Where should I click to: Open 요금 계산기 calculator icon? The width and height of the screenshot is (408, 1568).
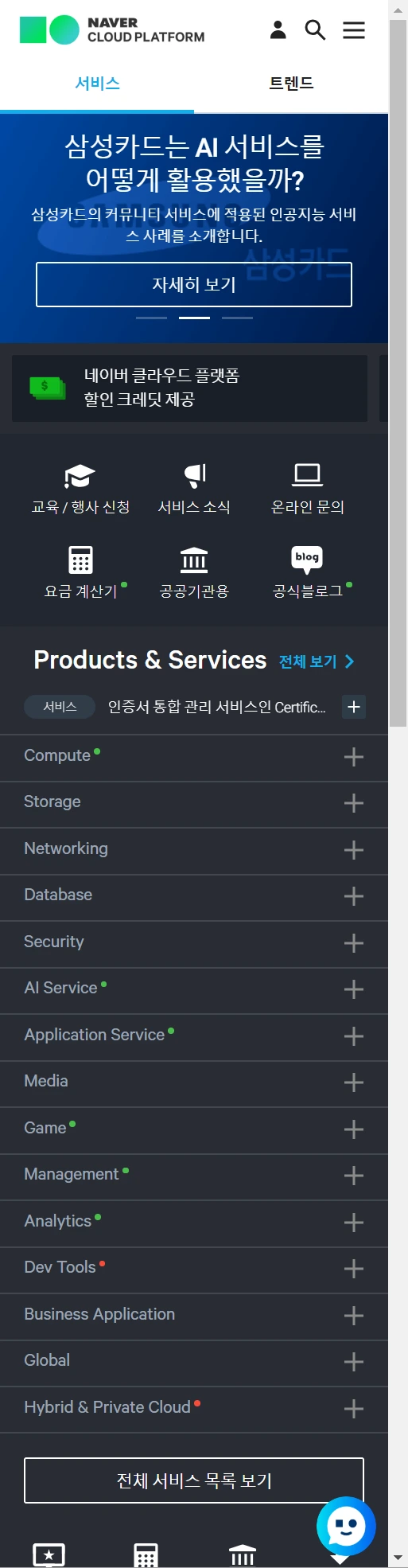click(80, 560)
